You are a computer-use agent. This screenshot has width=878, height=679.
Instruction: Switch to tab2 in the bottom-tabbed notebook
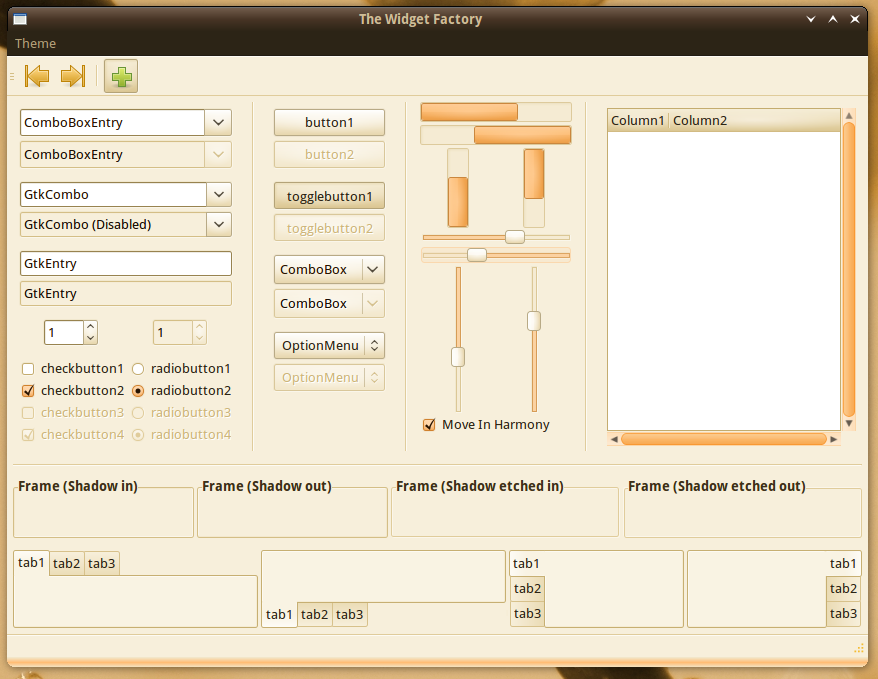pos(314,615)
